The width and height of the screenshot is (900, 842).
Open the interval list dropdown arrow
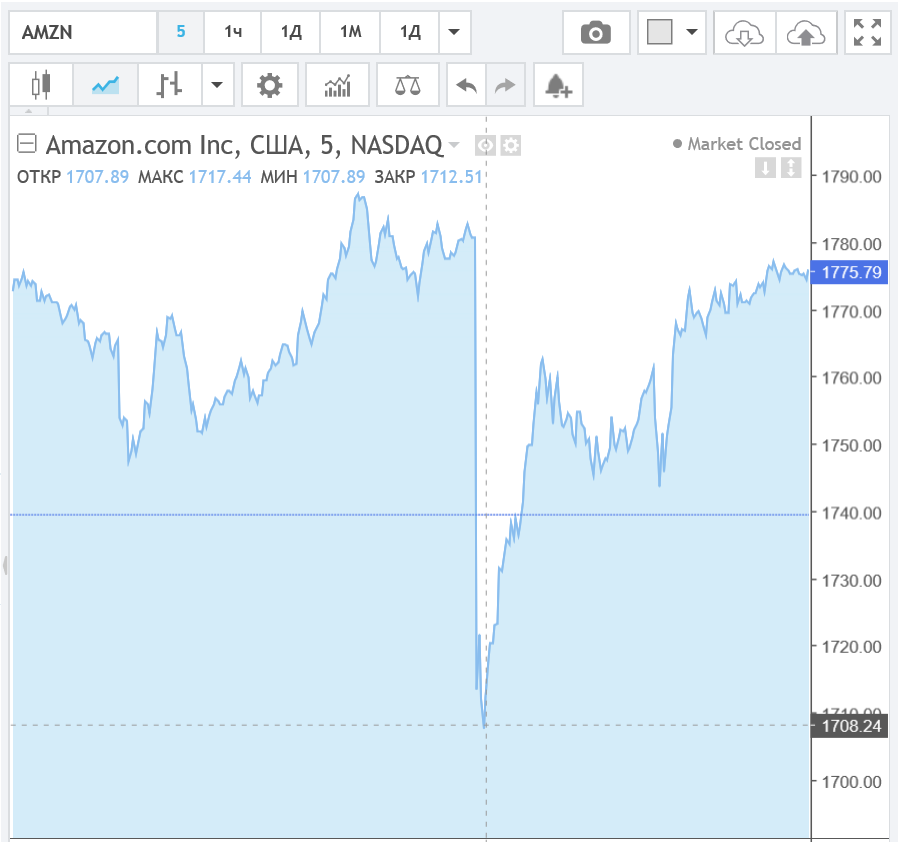454,32
